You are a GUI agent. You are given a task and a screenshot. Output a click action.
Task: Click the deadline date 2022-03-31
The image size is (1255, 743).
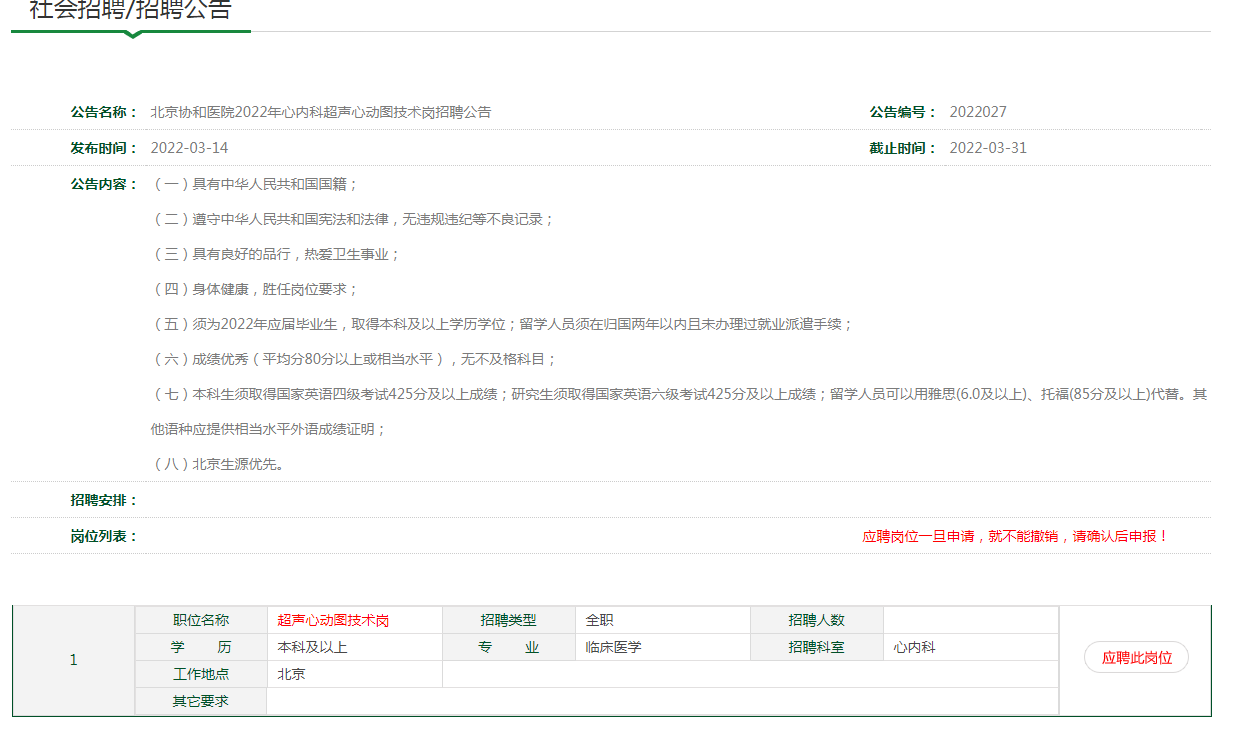988,148
